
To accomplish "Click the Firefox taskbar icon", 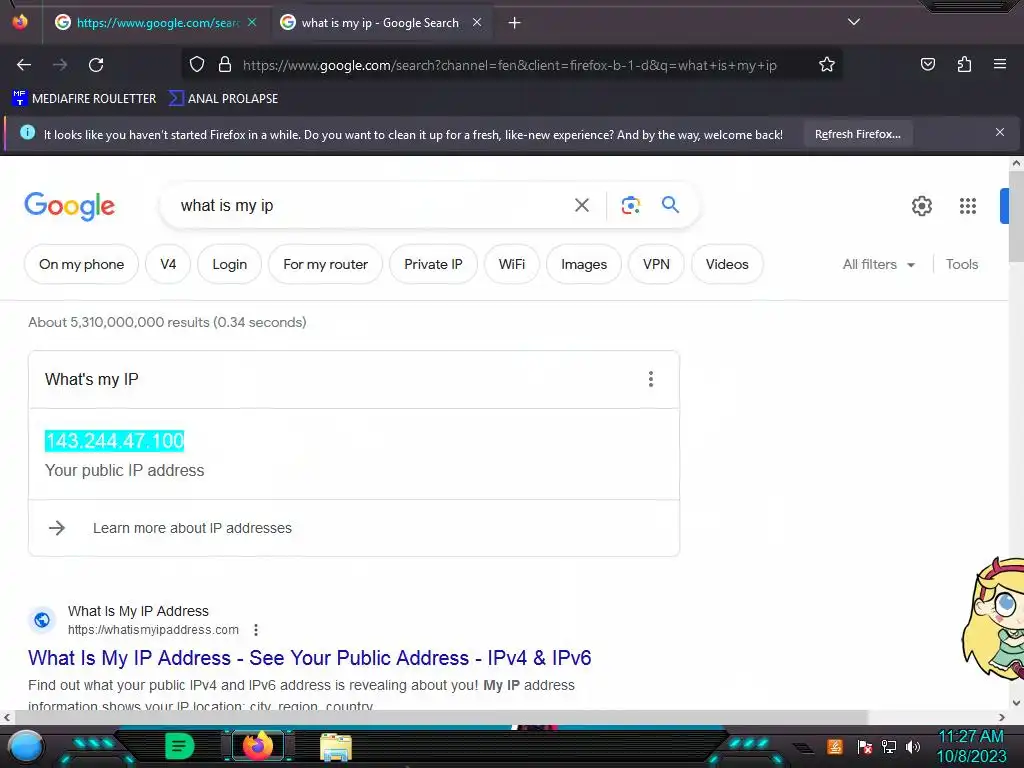I will (x=257, y=746).
